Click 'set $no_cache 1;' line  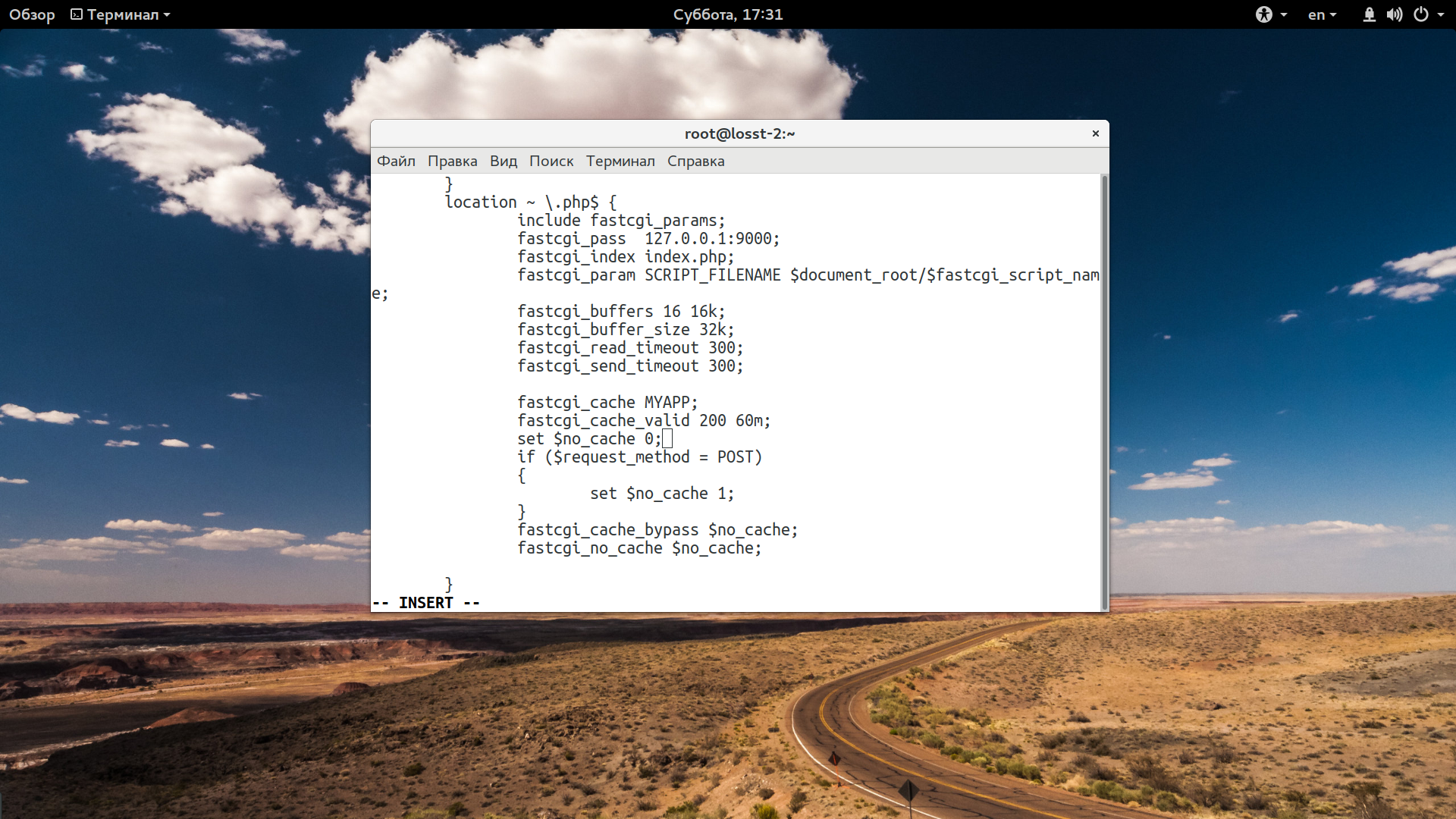[662, 494]
